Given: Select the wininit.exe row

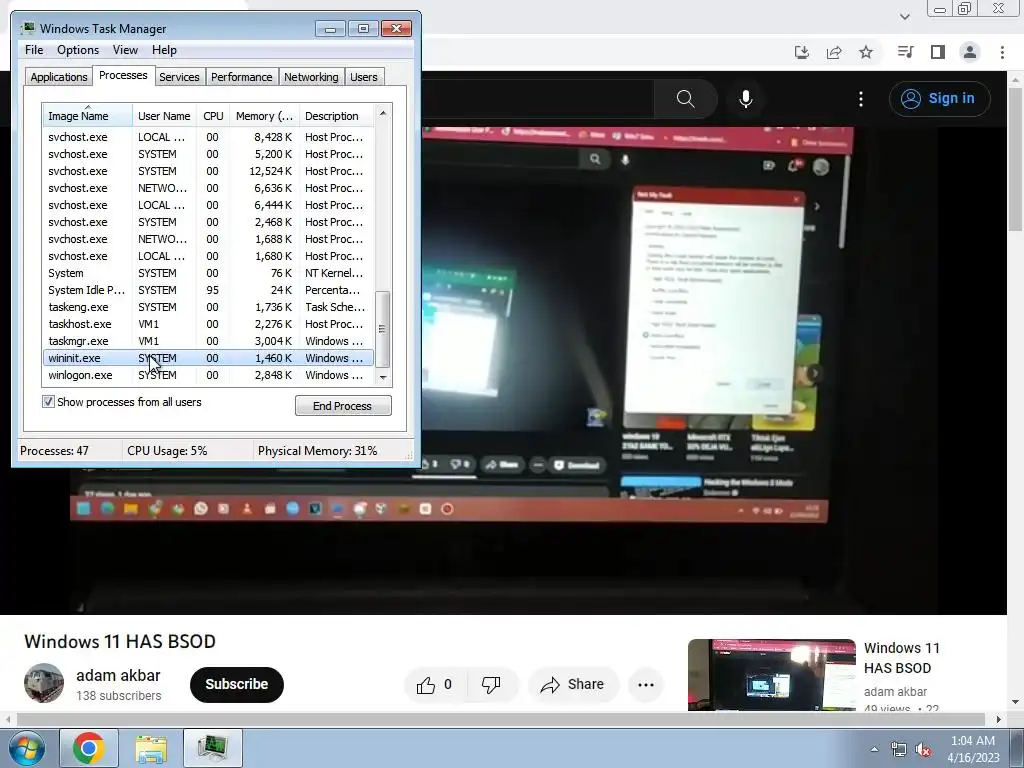Looking at the screenshot, I should [208, 358].
